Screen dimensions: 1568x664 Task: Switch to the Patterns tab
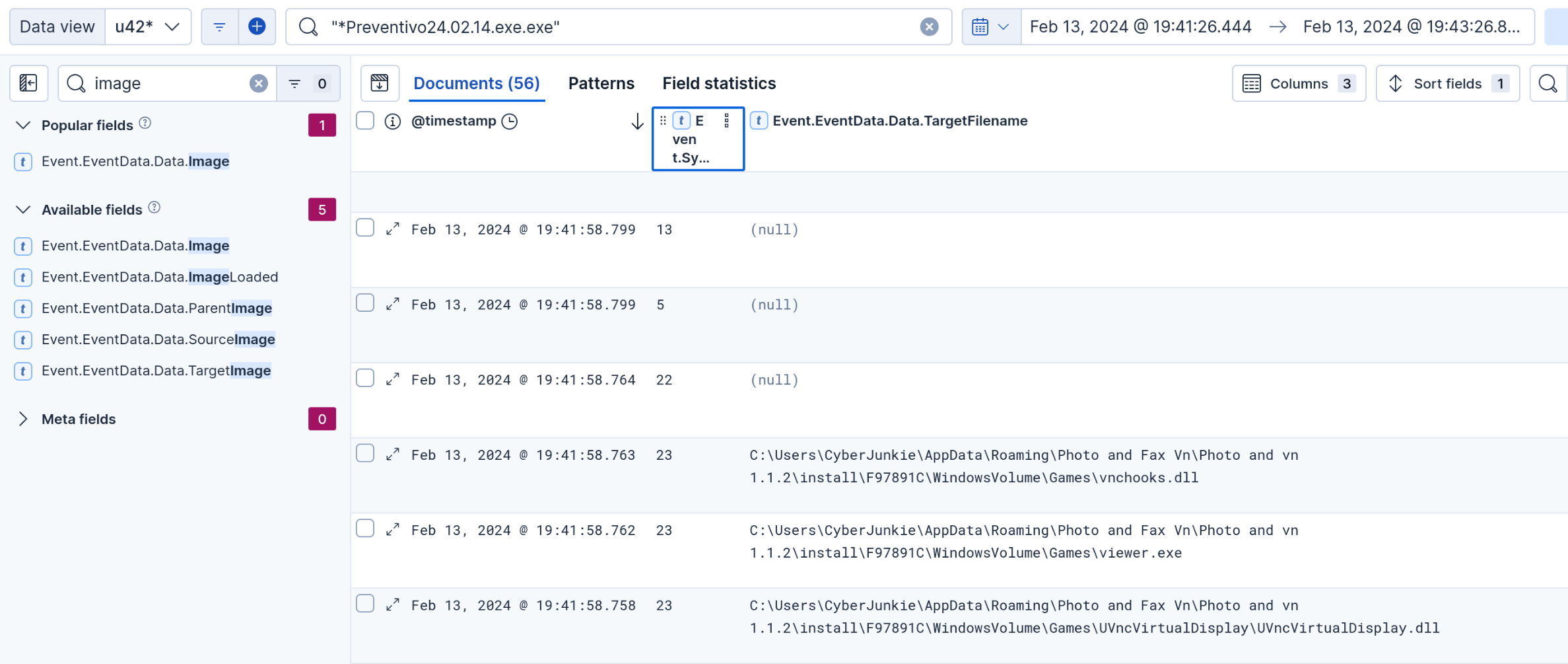pyautogui.click(x=601, y=83)
